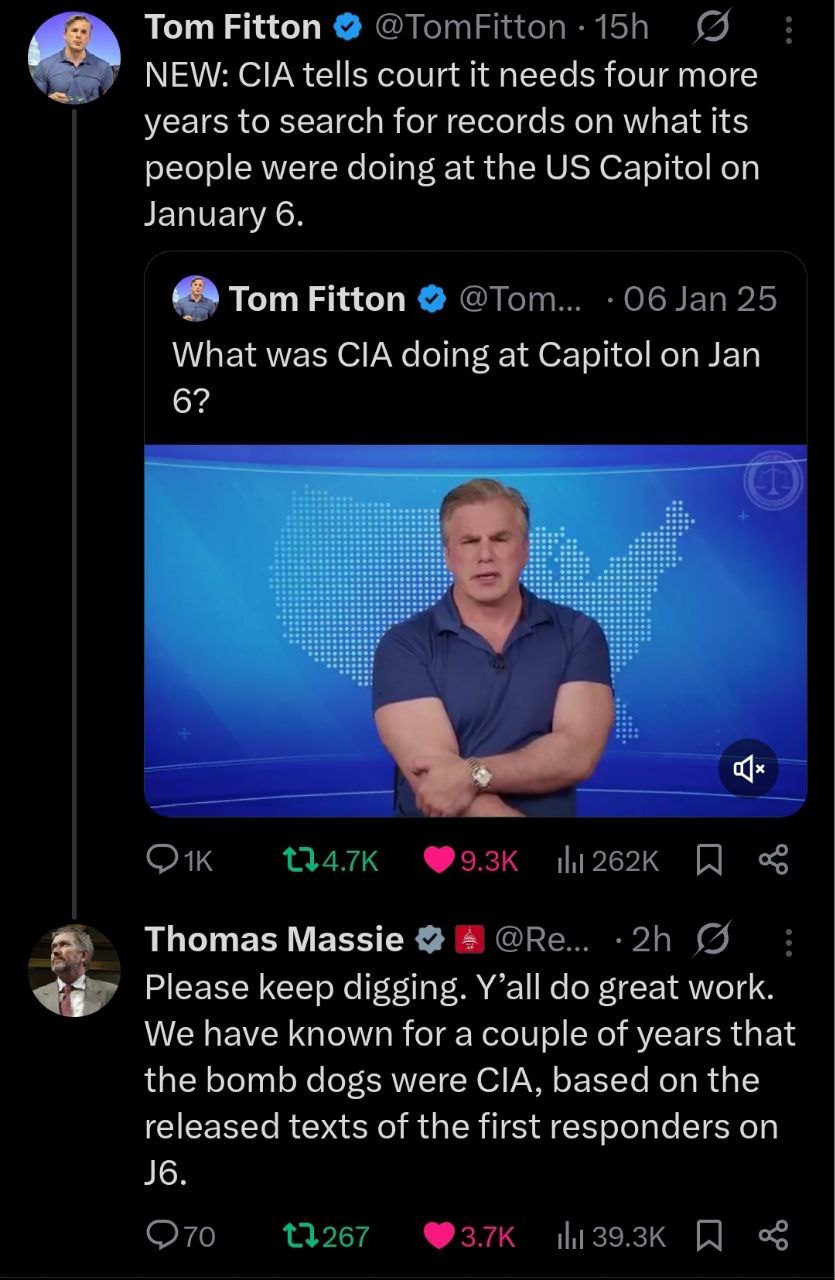Share Thomas Massie's reply
The image size is (835, 1280).
[x=774, y=1237]
